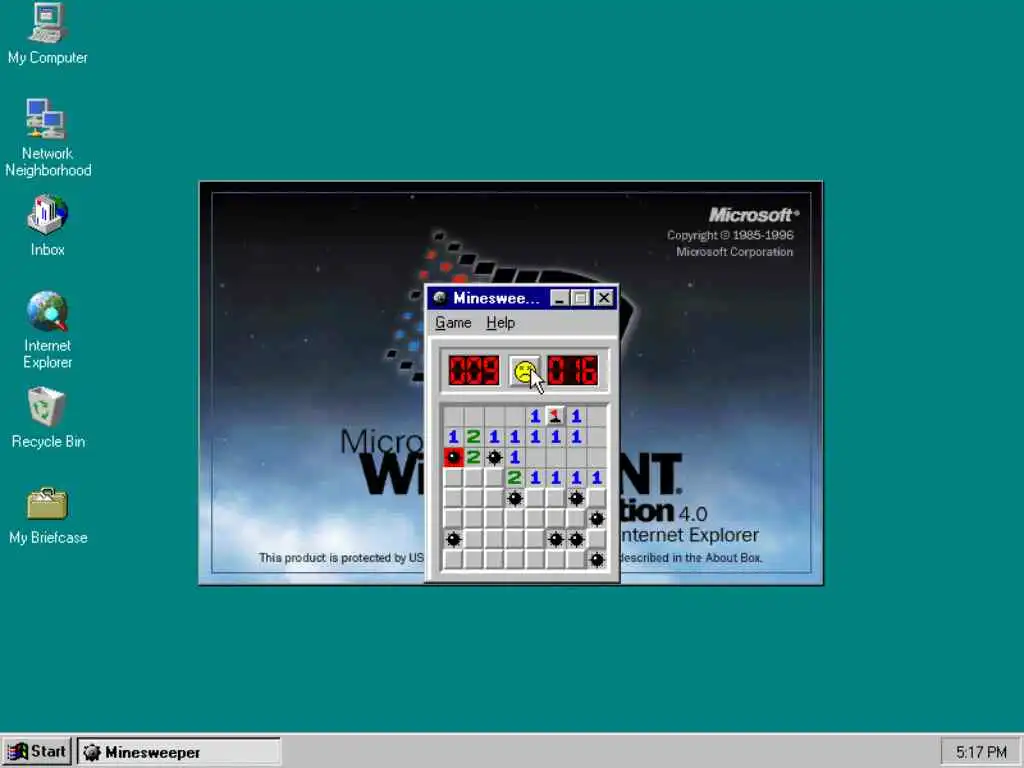Click the disabled maximize button of Minesweeper
1024x768 pixels.
(580, 298)
